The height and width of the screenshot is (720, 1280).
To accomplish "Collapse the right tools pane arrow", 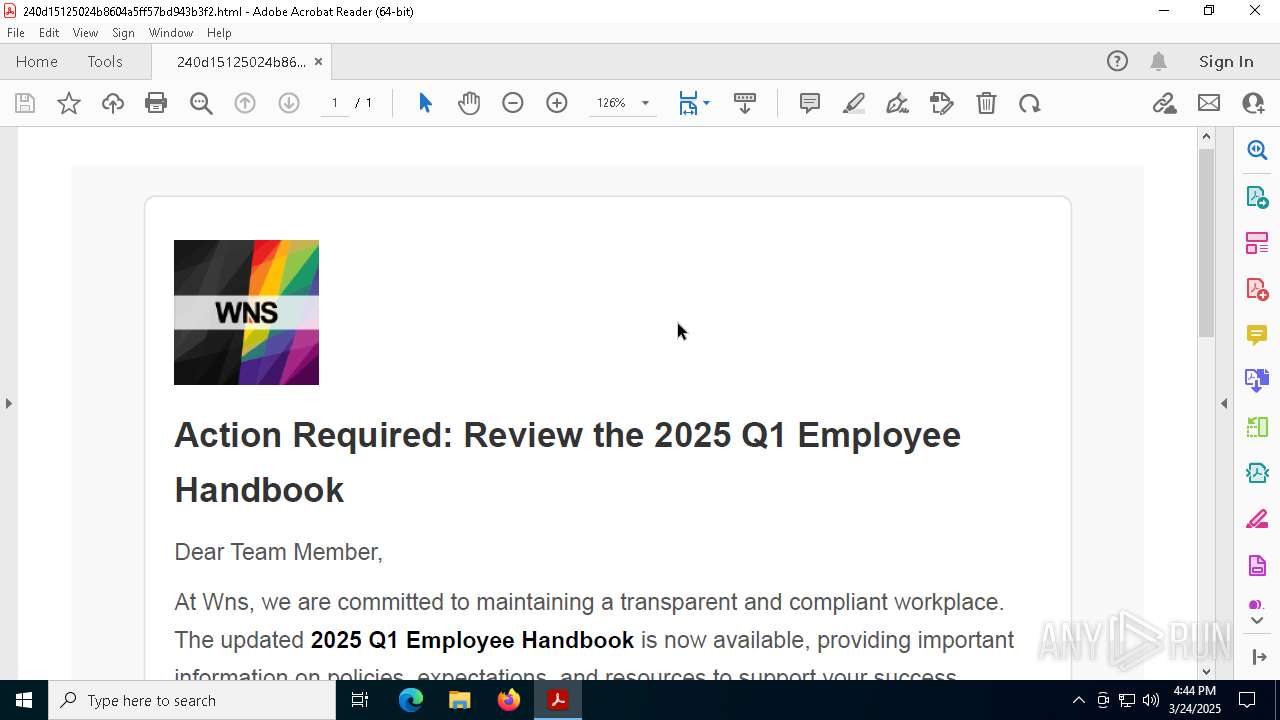I will (x=1224, y=403).
